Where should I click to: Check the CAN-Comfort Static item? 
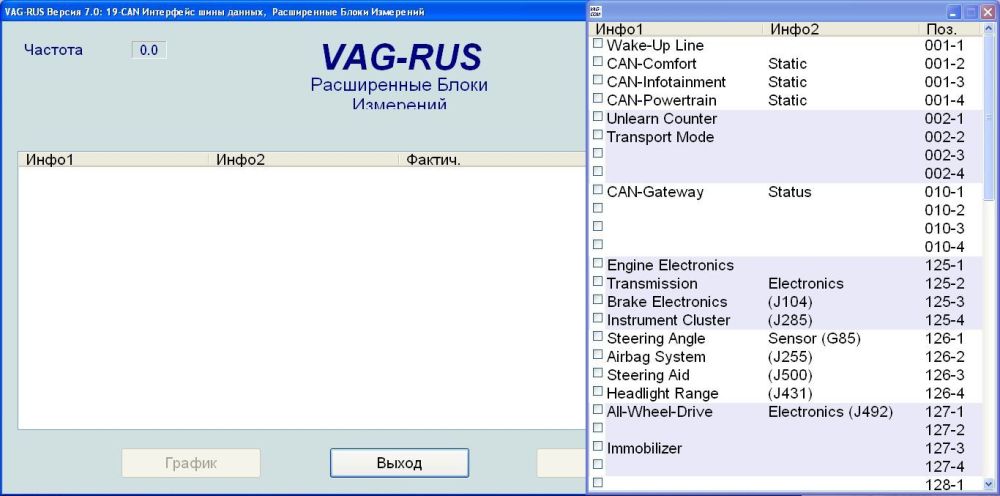tap(598, 63)
